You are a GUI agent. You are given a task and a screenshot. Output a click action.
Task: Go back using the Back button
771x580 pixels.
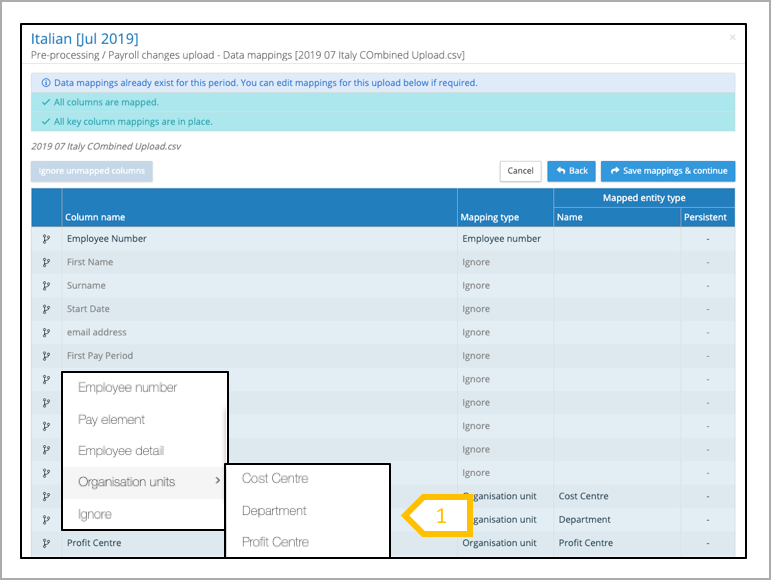572,171
